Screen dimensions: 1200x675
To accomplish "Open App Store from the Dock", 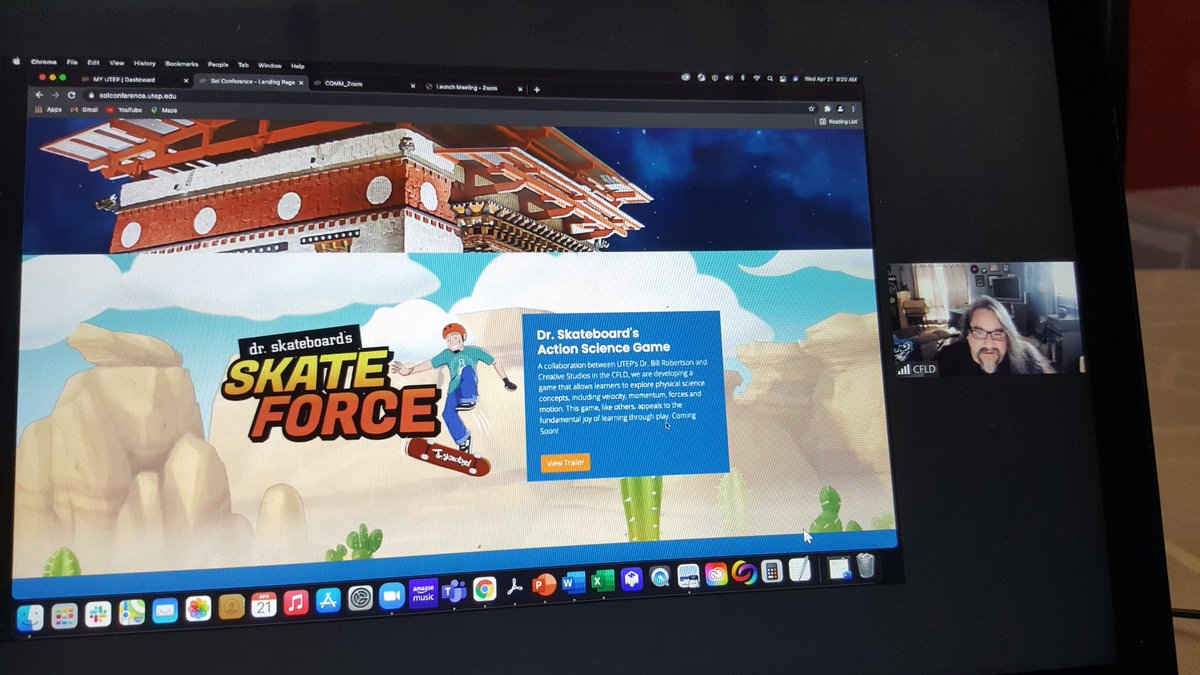I will 328,600.
